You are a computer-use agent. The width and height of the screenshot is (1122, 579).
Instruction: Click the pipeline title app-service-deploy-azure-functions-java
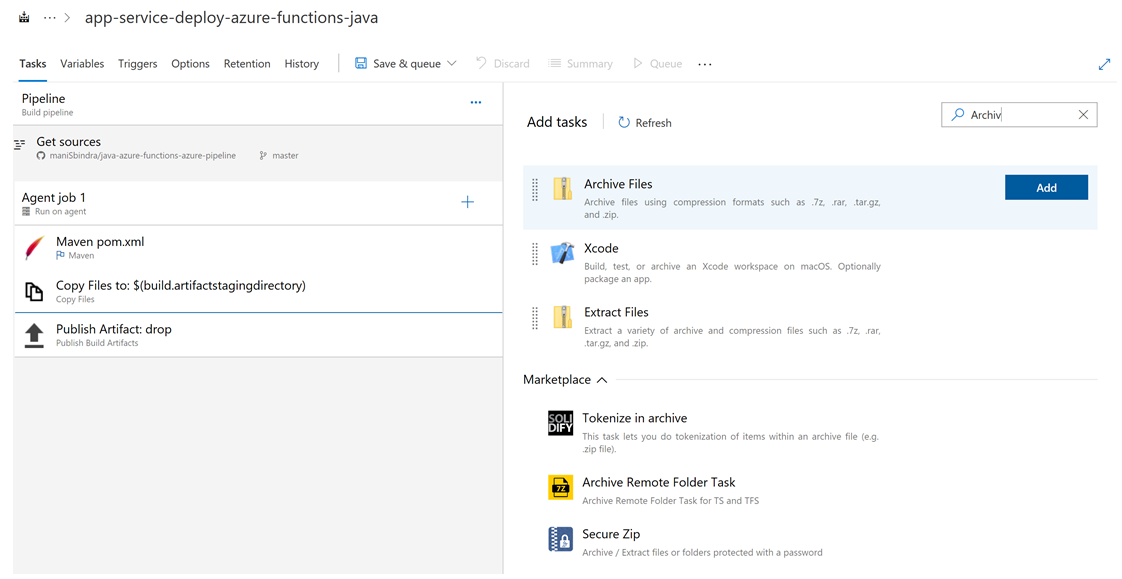[x=231, y=18]
